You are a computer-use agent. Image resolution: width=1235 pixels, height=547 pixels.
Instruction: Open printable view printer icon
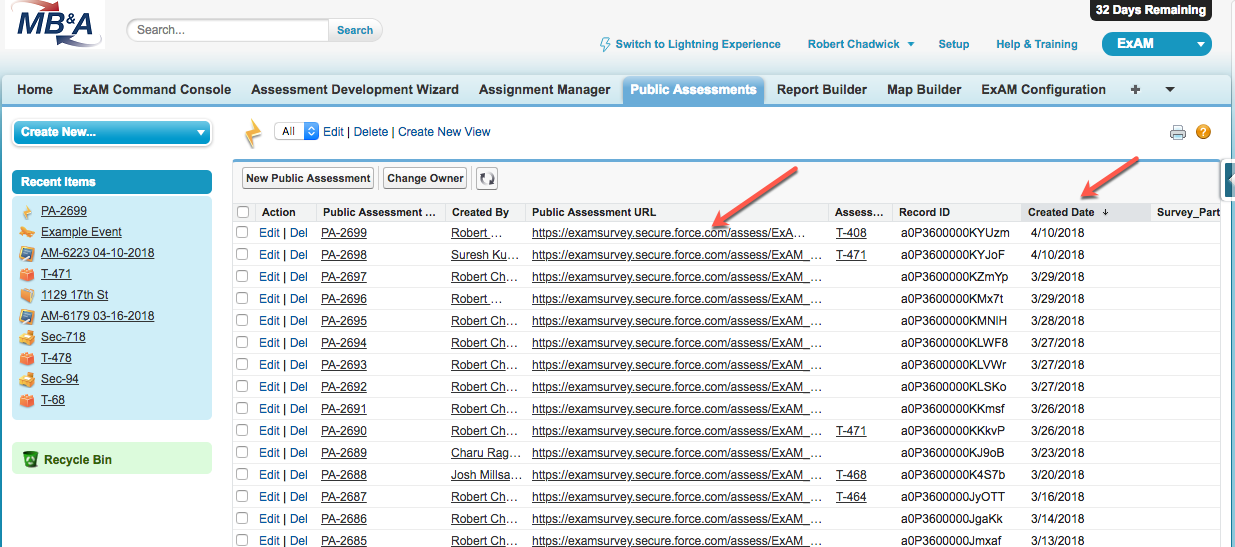[1178, 132]
